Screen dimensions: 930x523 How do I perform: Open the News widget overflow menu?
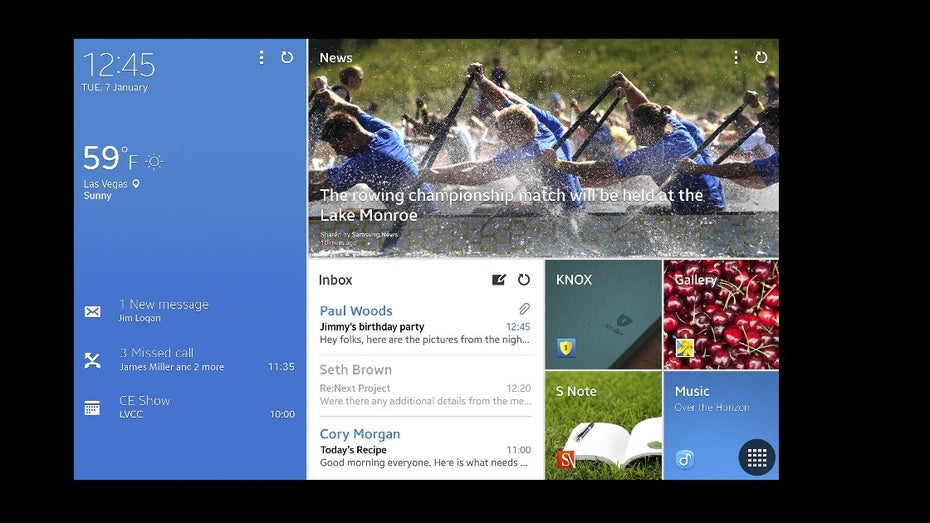736,58
